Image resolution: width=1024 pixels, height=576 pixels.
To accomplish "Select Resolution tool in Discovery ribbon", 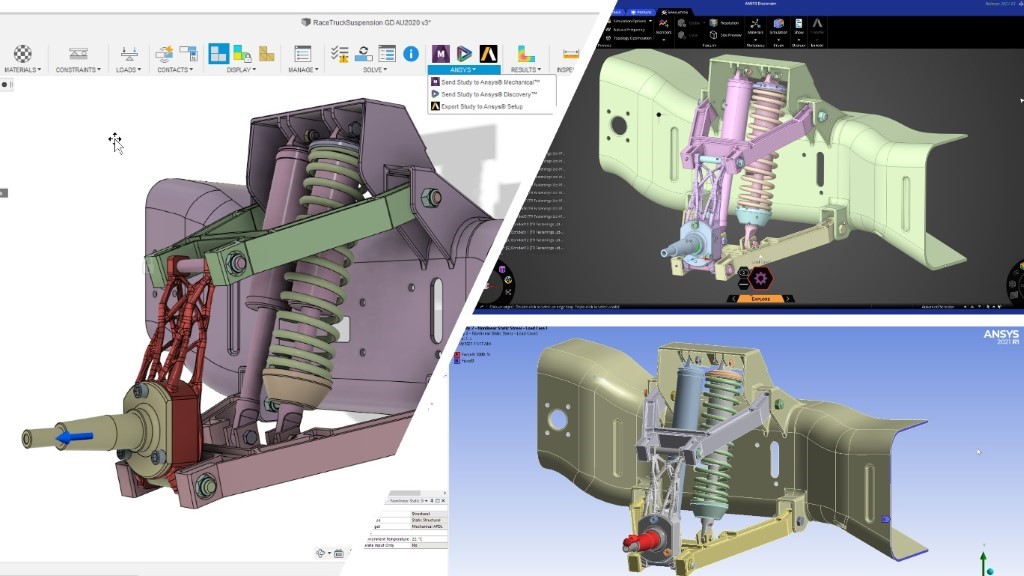I will [x=724, y=23].
